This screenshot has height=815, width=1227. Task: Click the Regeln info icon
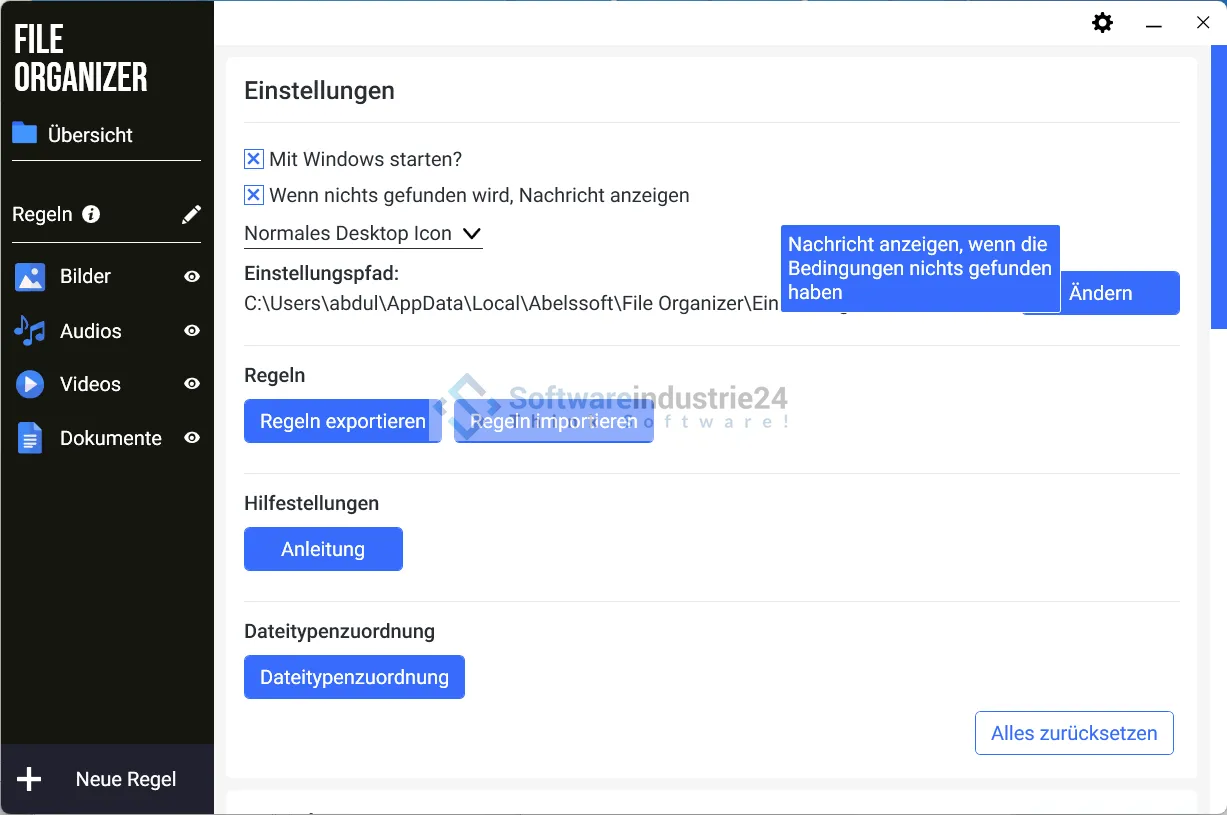coord(91,214)
